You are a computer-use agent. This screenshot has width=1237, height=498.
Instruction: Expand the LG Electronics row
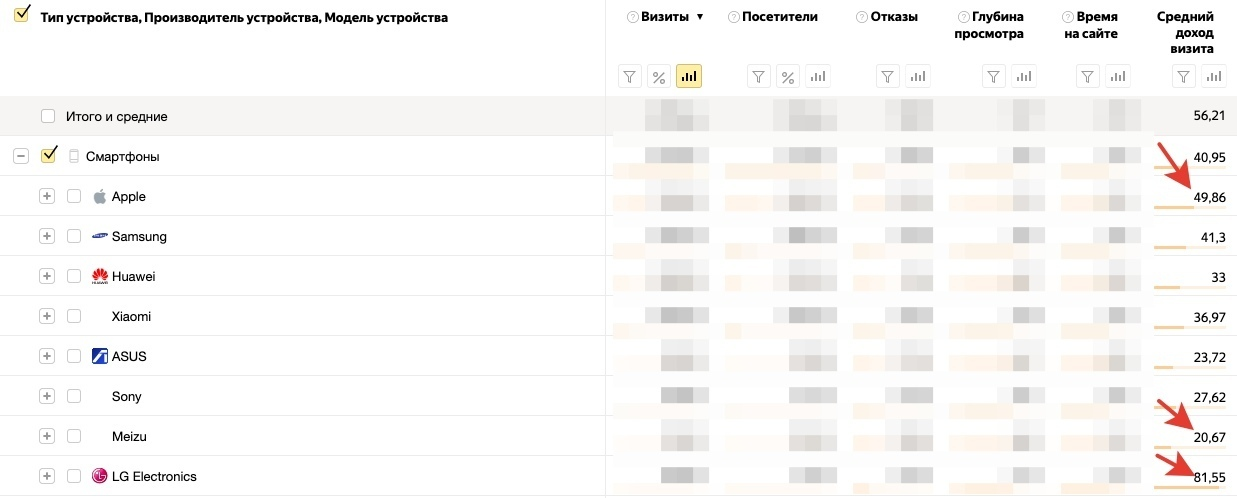(x=46, y=477)
